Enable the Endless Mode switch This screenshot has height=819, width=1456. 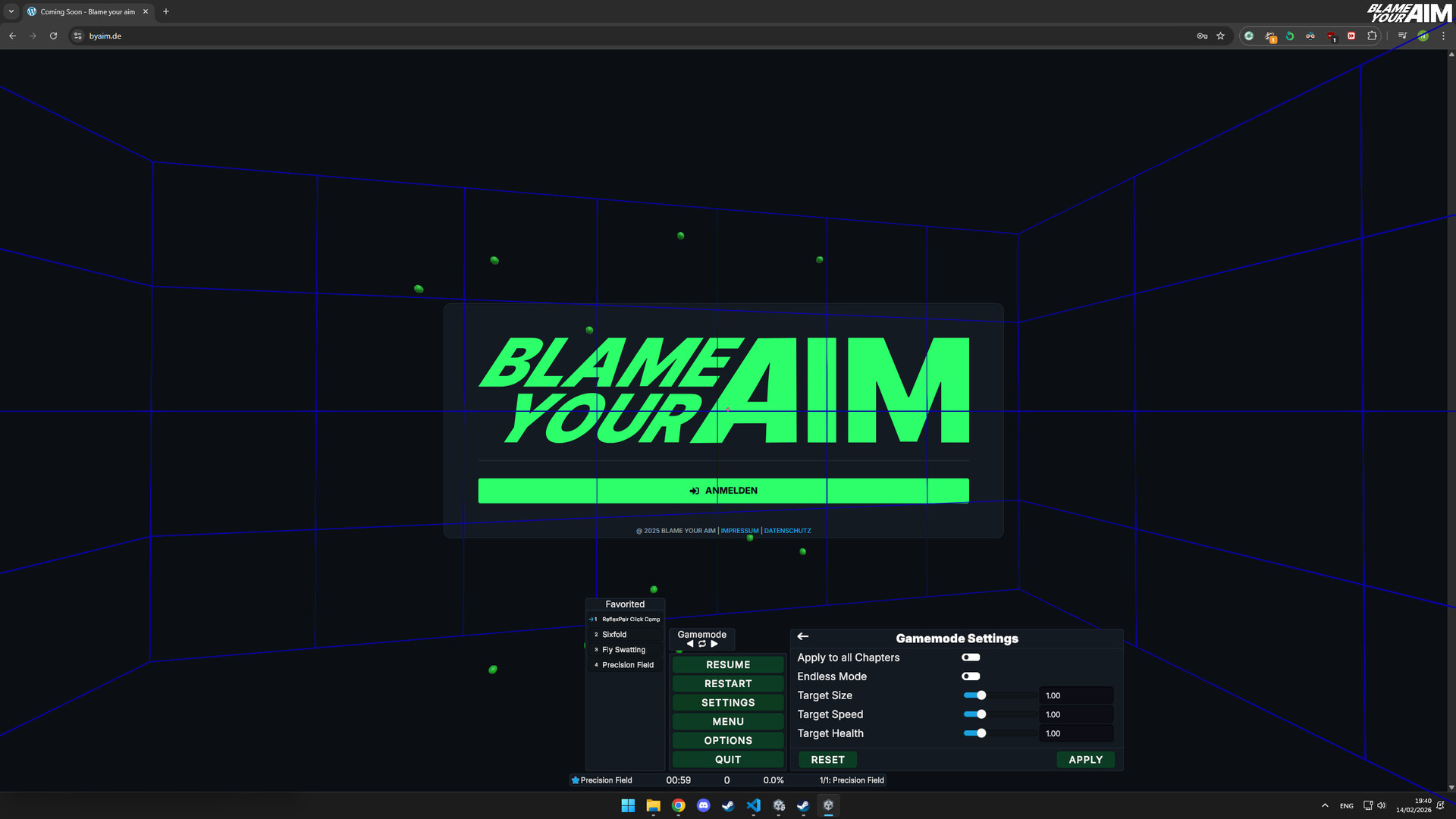tap(971, 676)
